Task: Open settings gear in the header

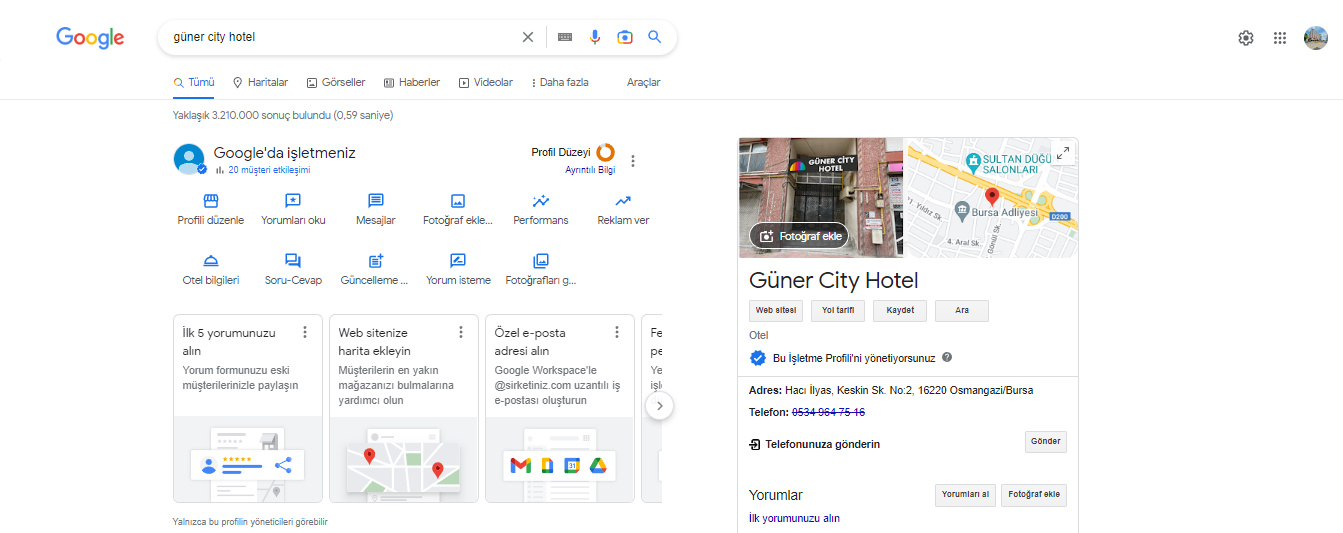Action: (1246, 38)
